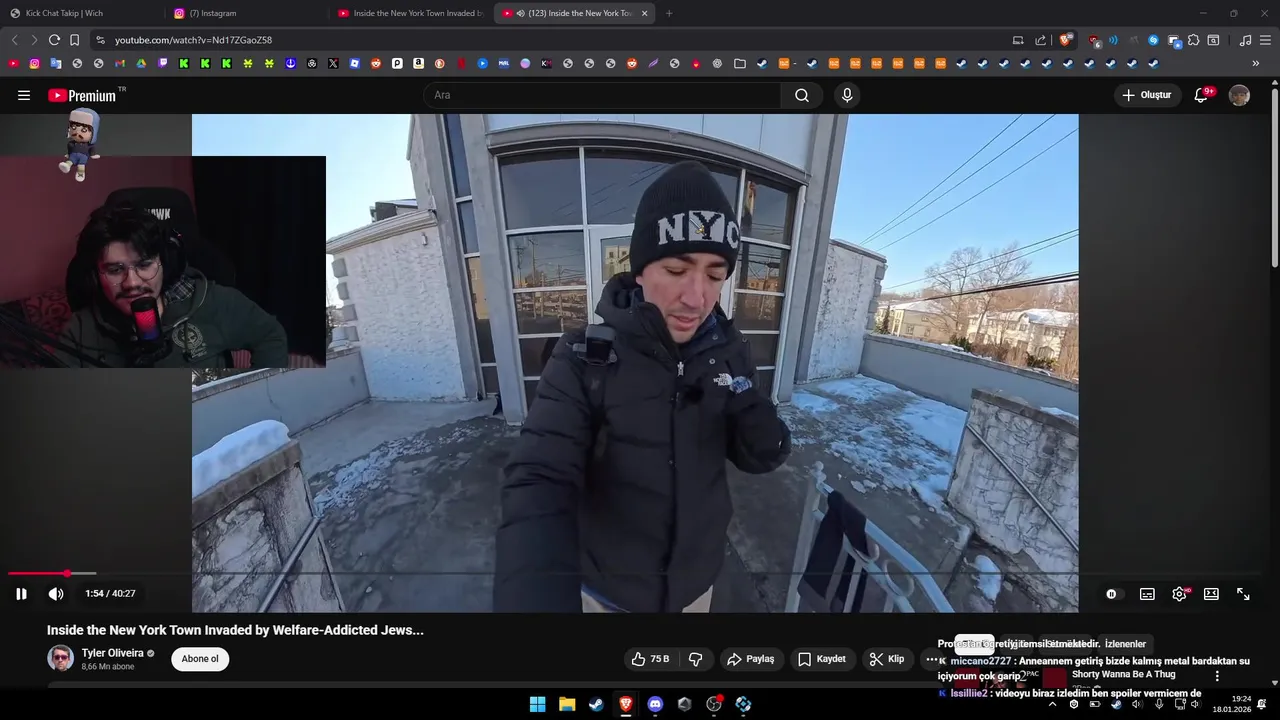The height and width of the screenshot is (720, 1280).
Task: Show hidden system tray icons
Action: click(1052, 704)
